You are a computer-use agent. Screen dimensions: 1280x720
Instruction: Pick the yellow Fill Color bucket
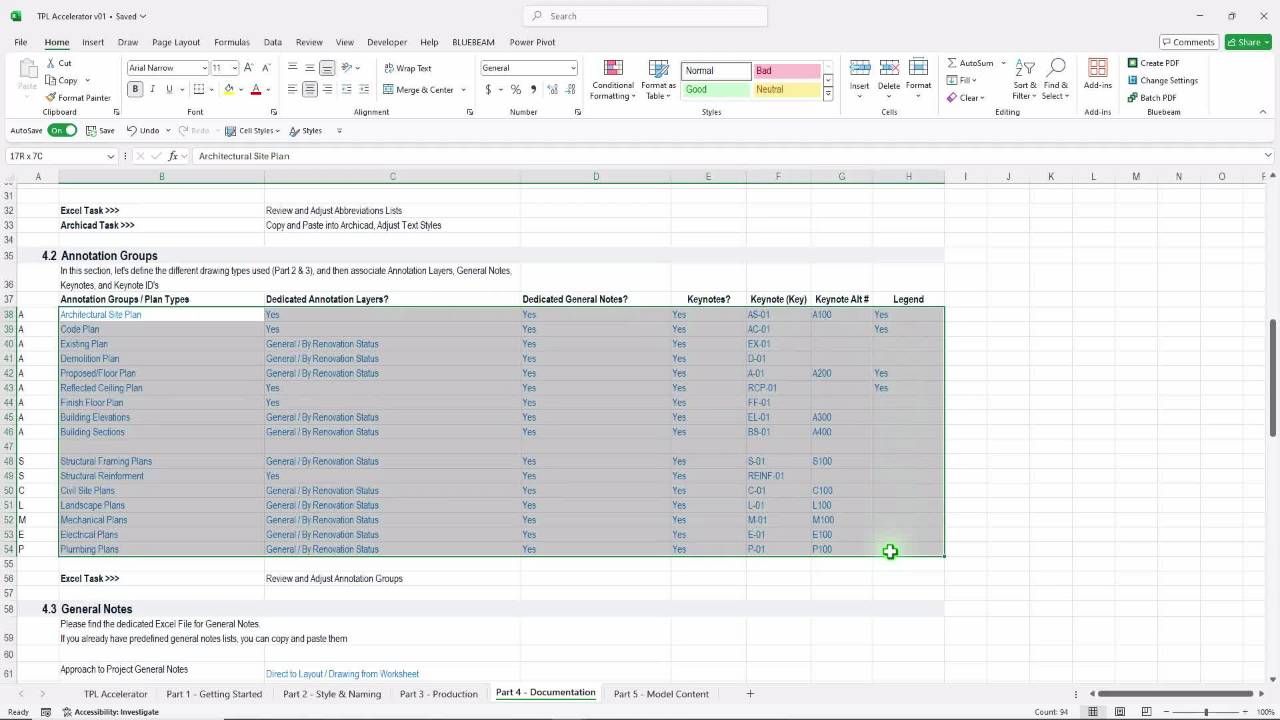click(229, 90)
